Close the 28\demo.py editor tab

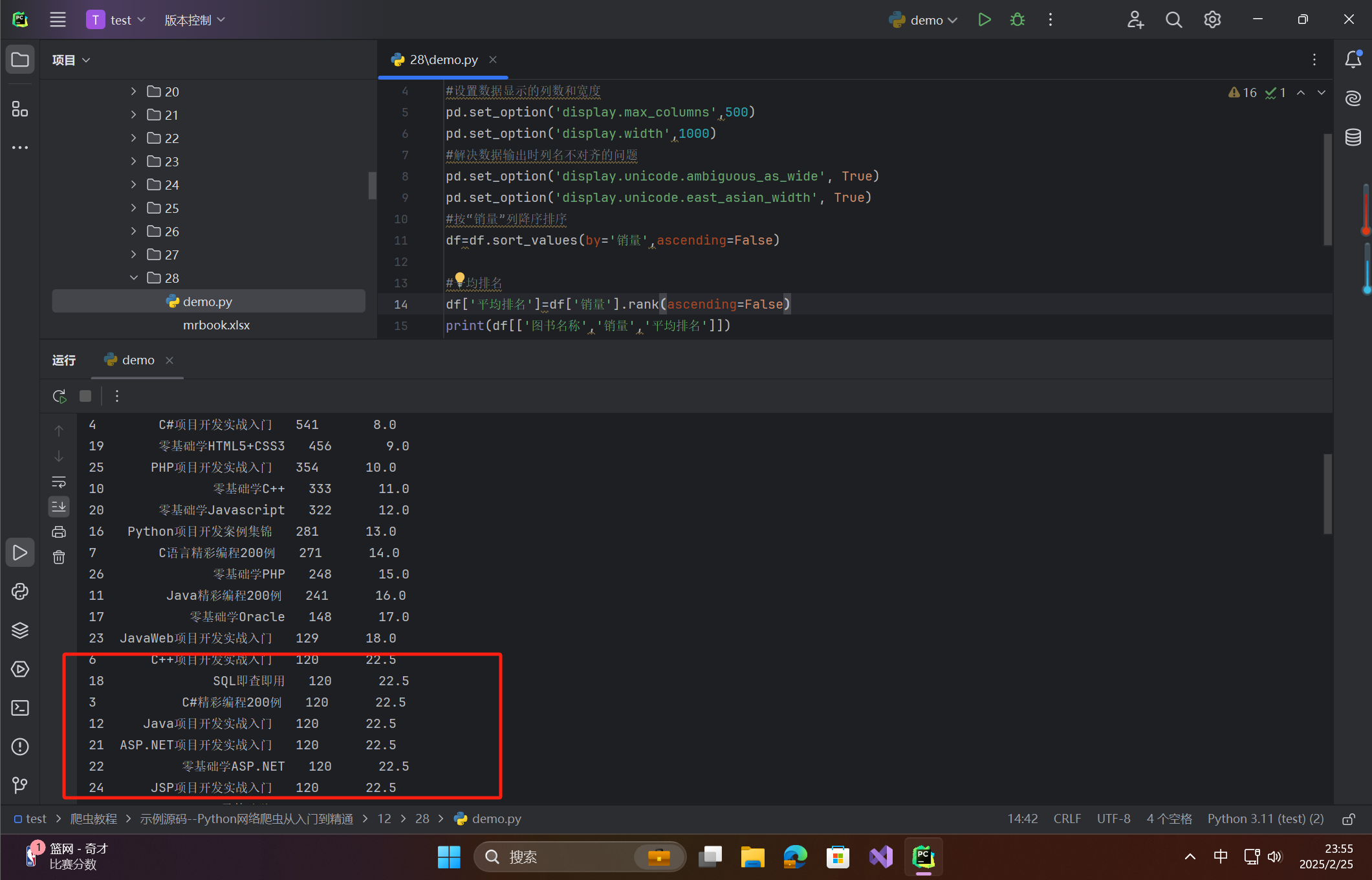(x=493, y=60)
